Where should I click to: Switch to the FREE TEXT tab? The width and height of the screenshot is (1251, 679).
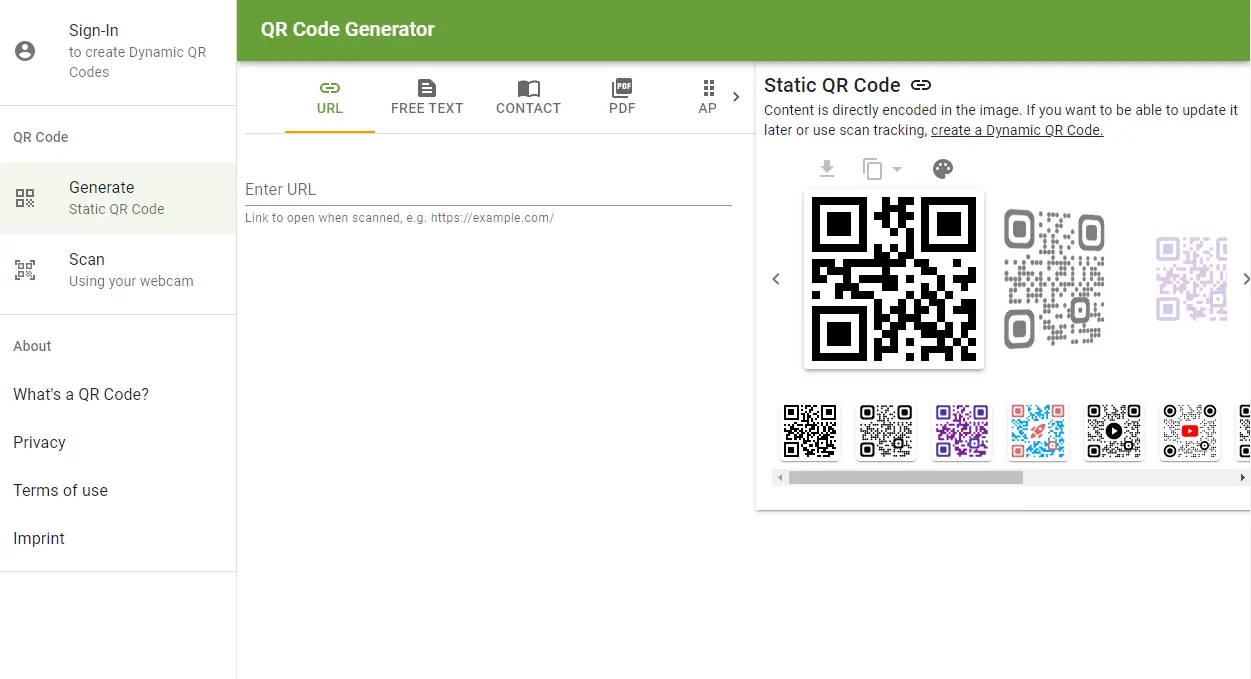pos(427,98)
